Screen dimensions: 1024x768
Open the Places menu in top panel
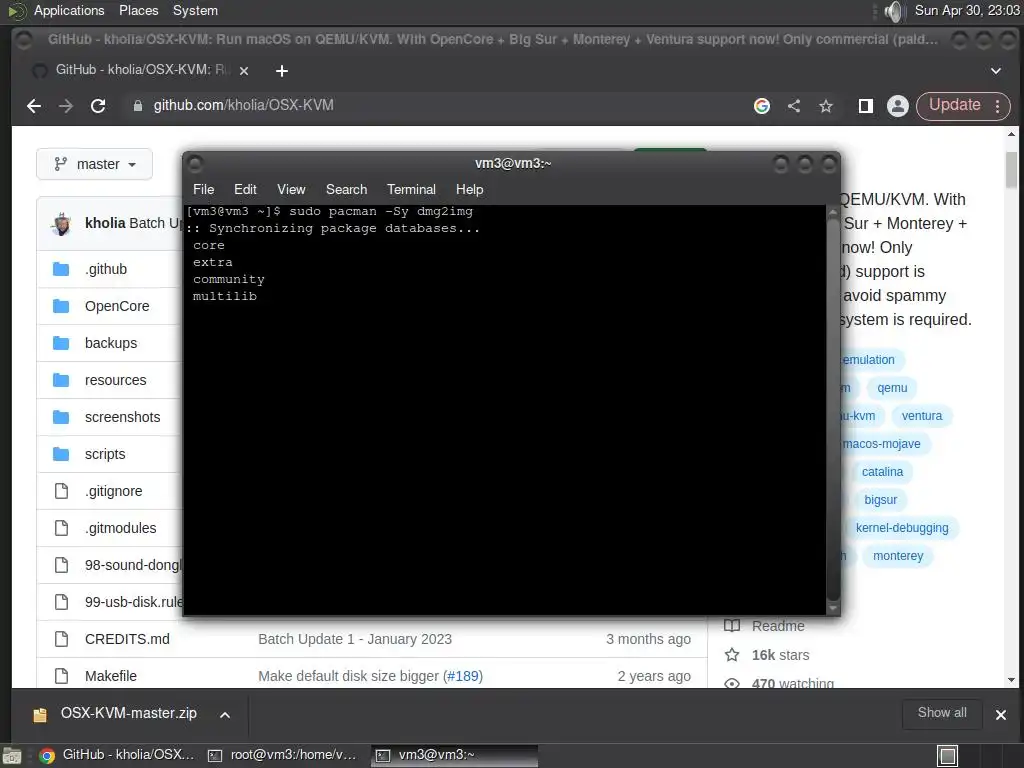(138, 10)
